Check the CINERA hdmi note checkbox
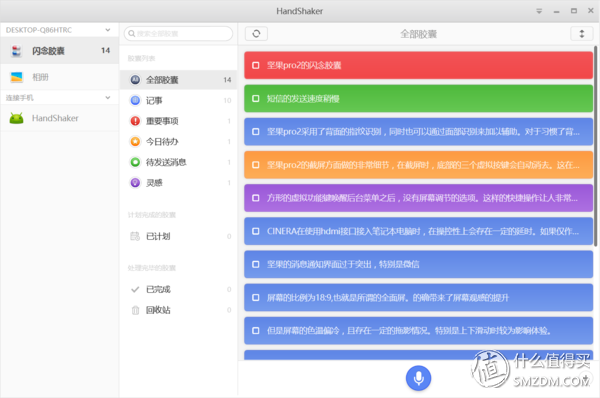 point(256,231)
